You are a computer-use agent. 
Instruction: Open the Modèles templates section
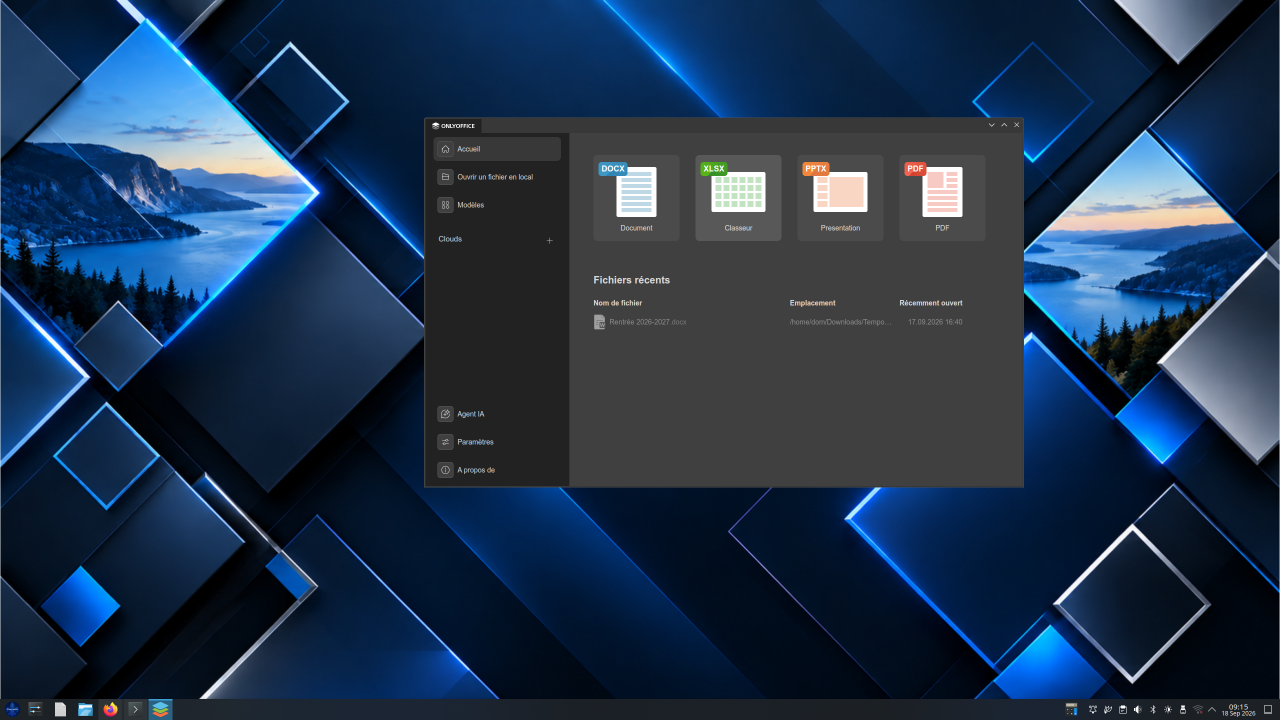497,205
